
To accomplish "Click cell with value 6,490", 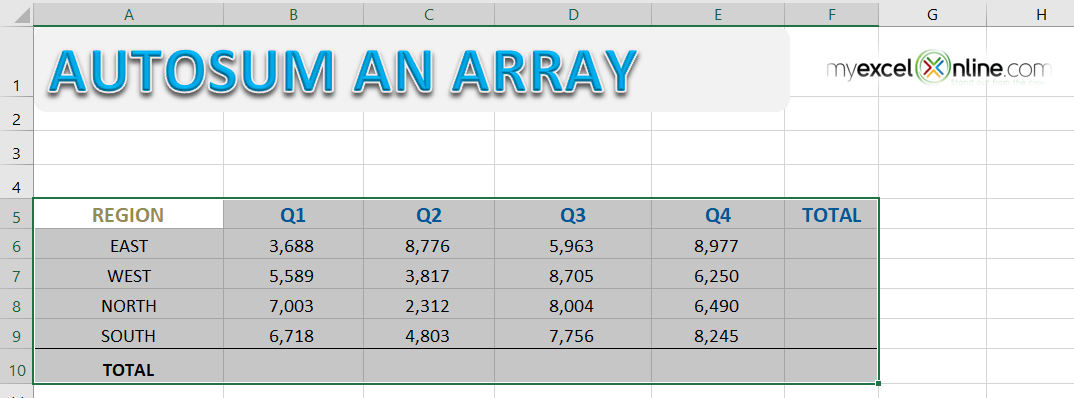I will pos(718,304).
